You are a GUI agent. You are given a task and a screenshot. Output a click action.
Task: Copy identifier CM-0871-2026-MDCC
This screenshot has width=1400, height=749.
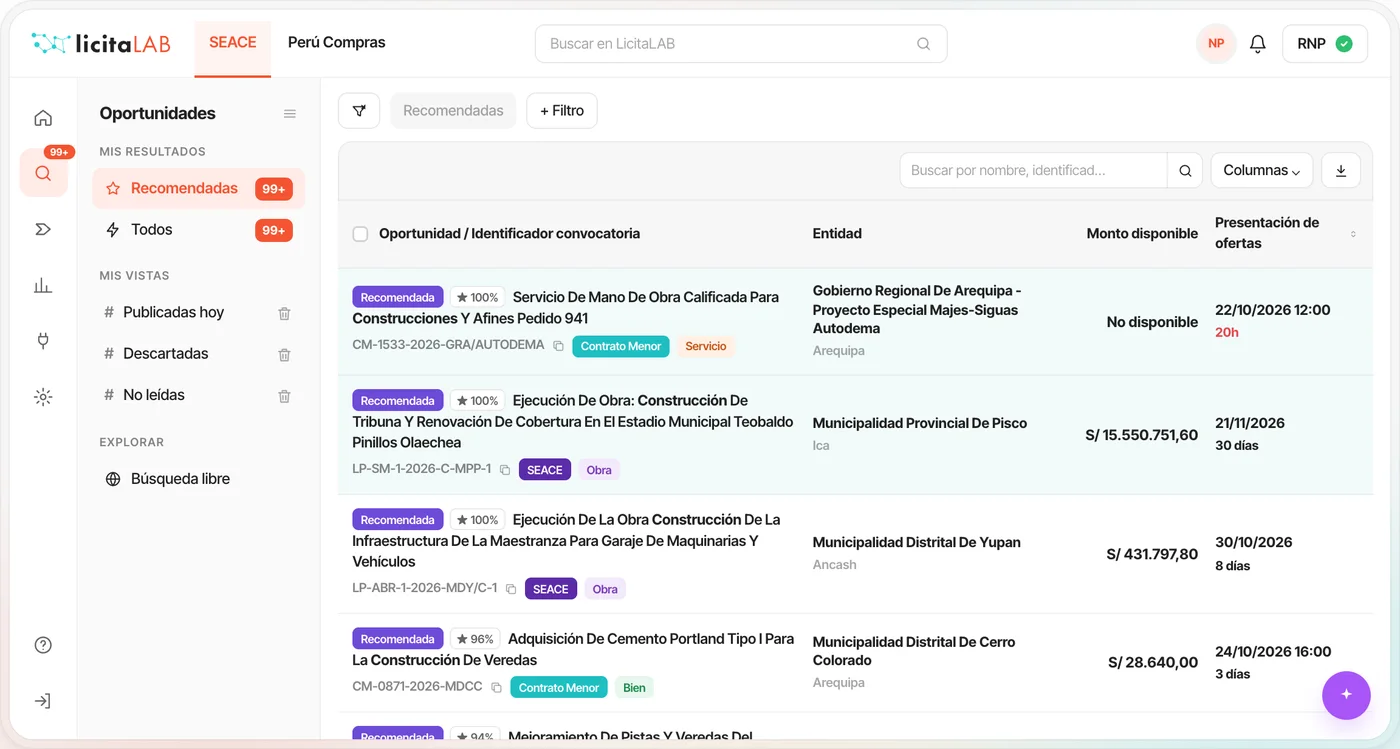pos(496,688)
